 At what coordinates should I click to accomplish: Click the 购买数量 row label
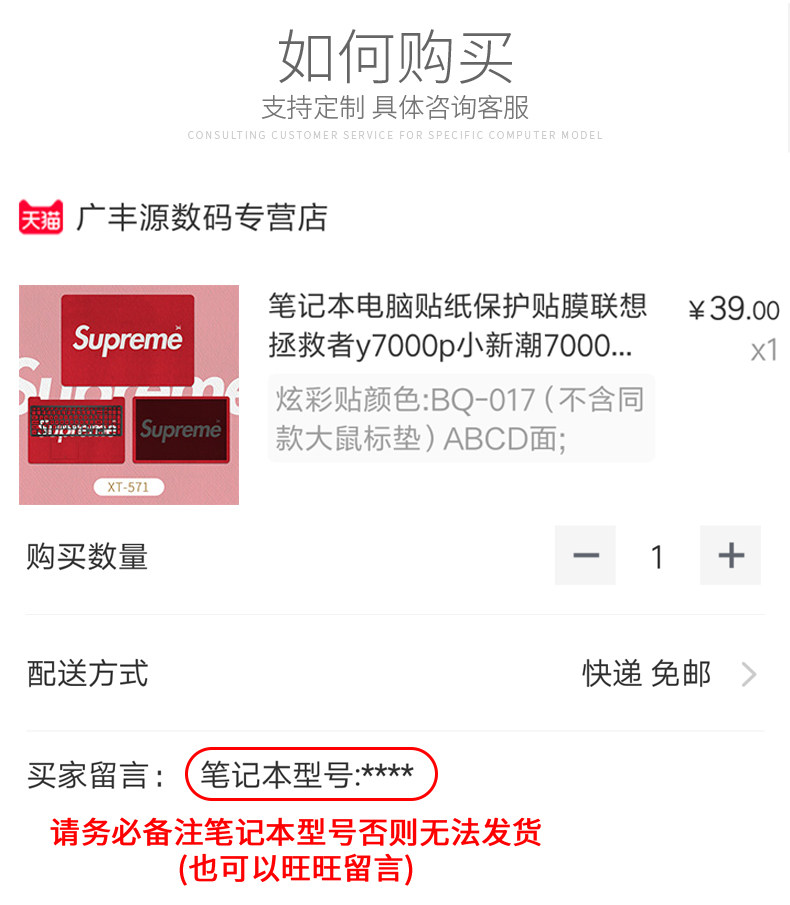(87, 556)
